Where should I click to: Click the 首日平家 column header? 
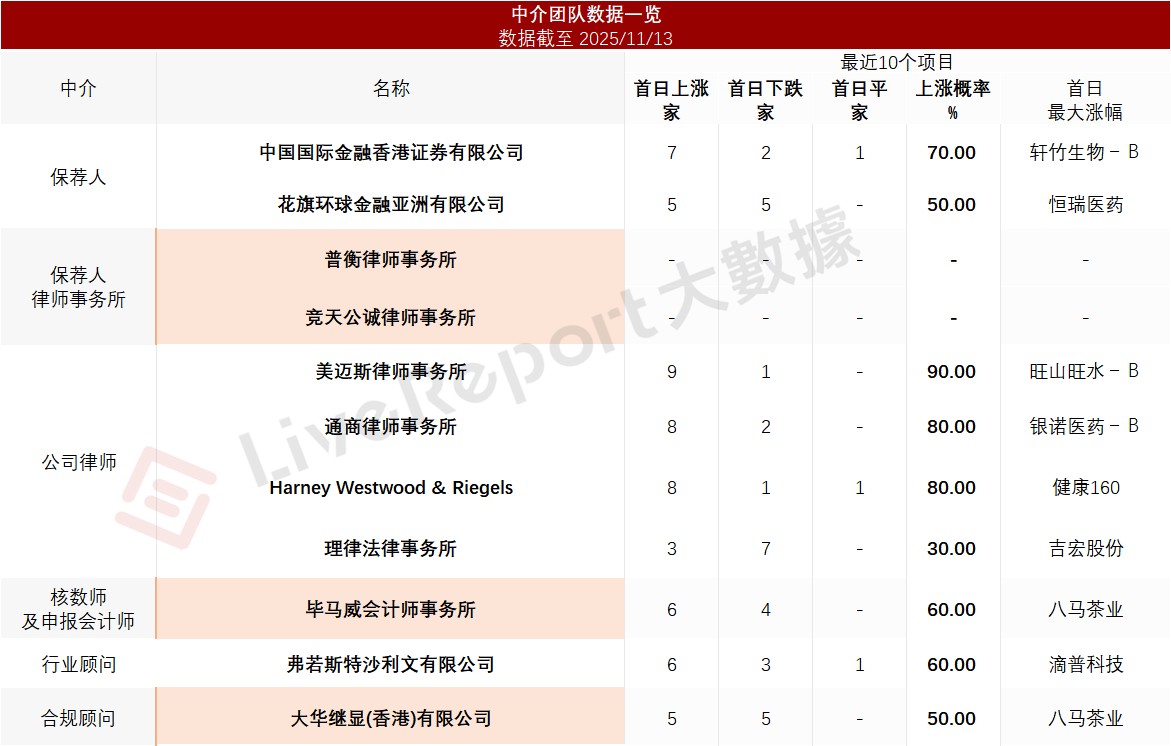(x=860, y=100)
